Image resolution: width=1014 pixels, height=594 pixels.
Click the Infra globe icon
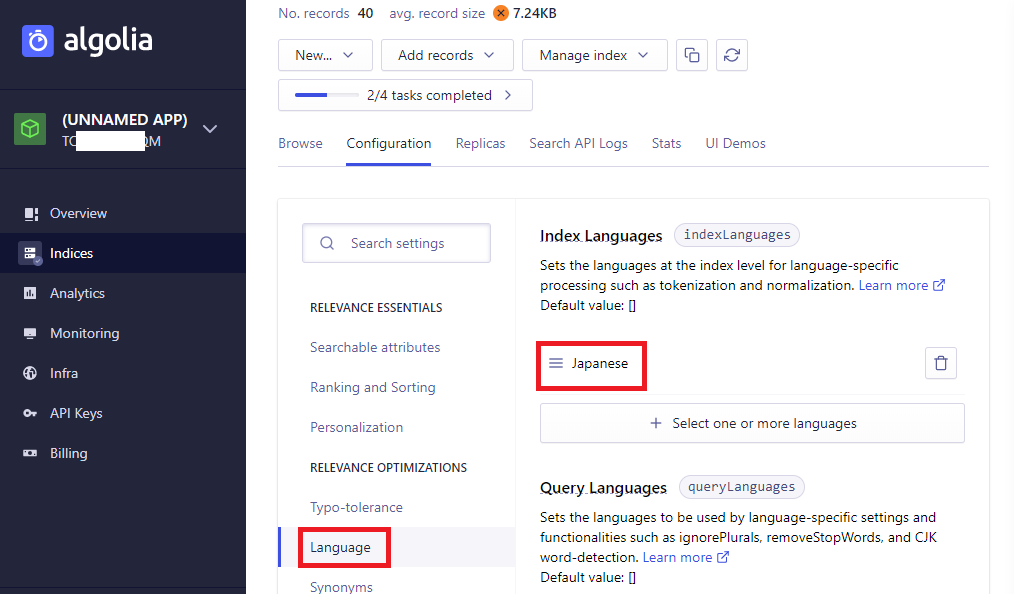click(30, 374)
